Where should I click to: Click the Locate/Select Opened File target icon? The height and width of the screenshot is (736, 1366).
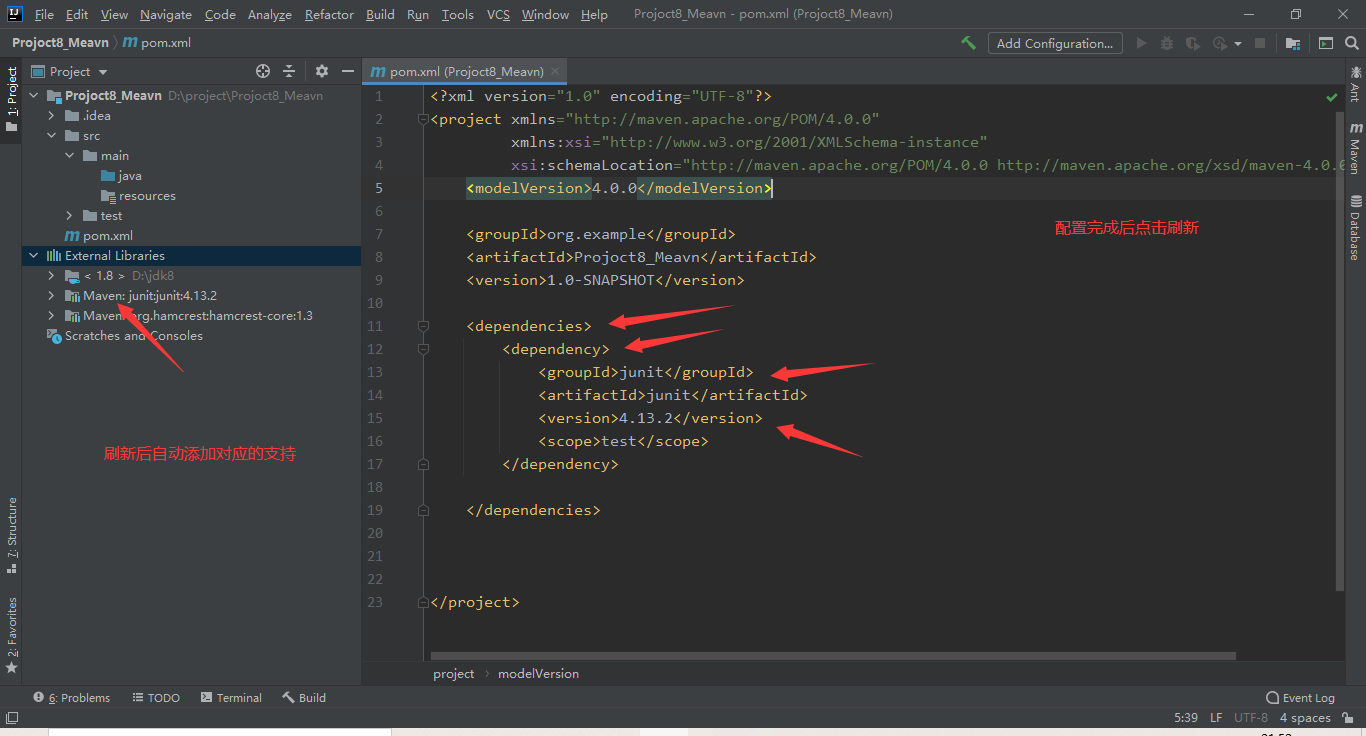click(x=263, y=71)
